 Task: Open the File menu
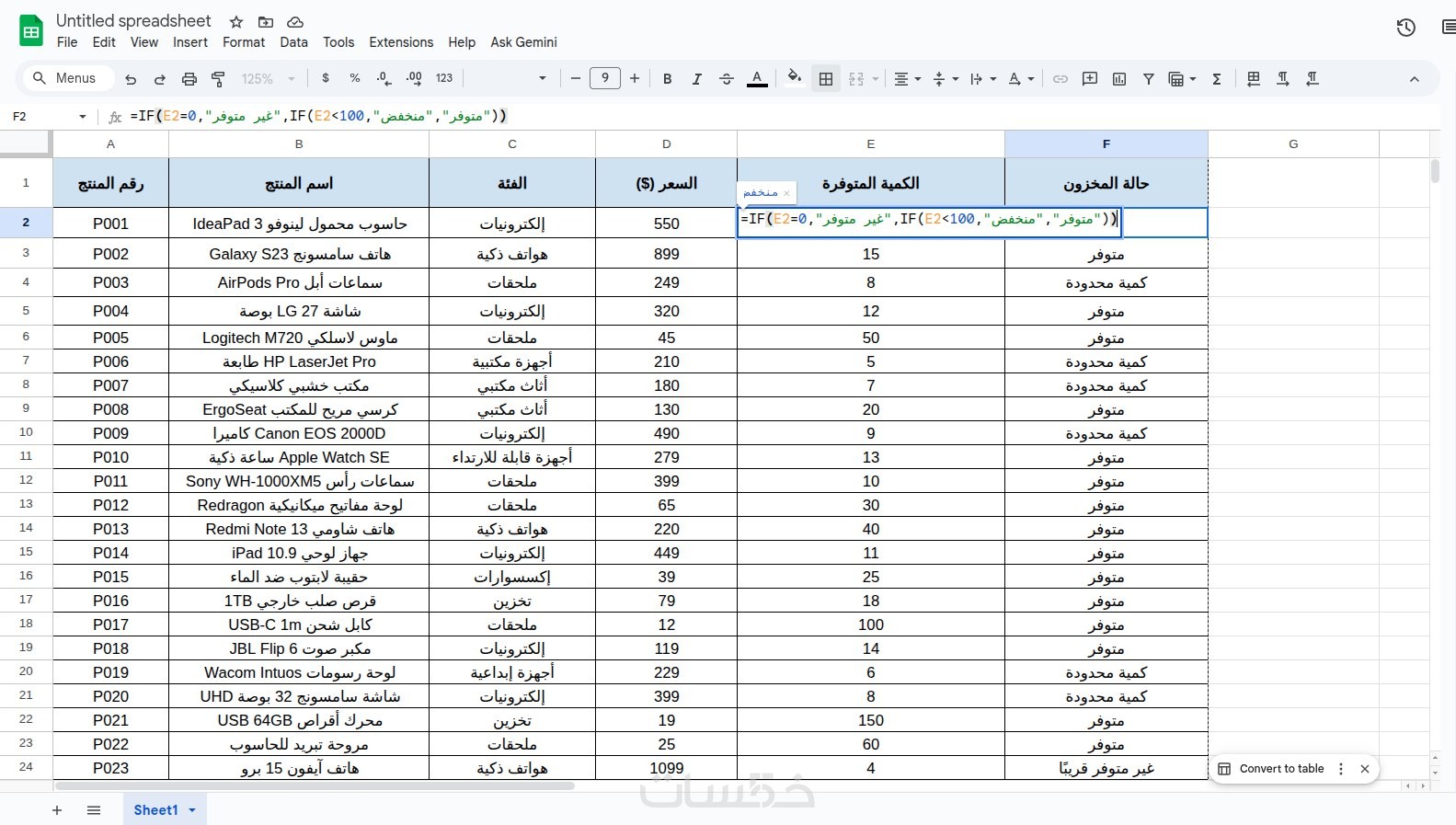click(67, 42)
